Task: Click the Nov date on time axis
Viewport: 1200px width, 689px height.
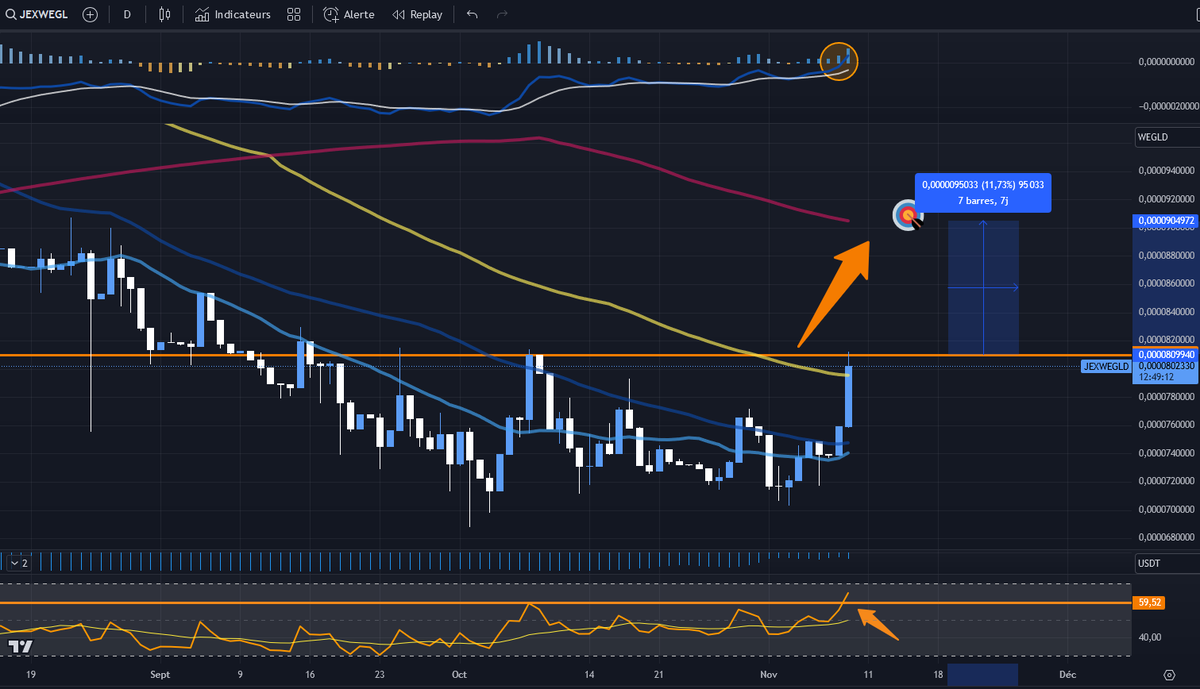Action: (x=768, y=674)
